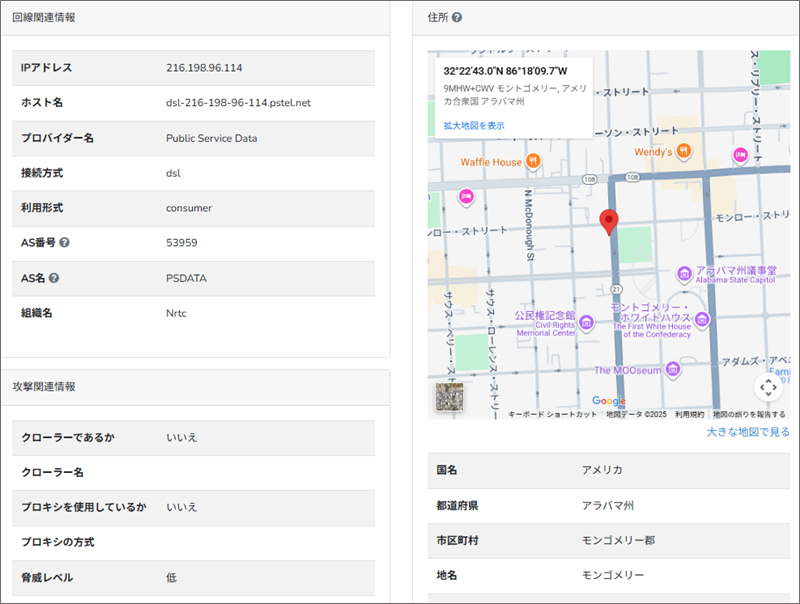Open the 拡大地図を表示 link
Viewport: 800px width, 604px height.
coord(474,126)
